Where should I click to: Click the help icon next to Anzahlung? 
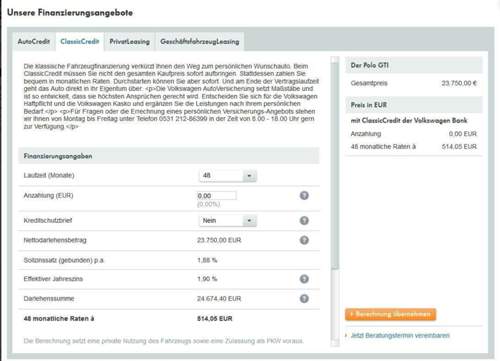[x=304, y=196]
